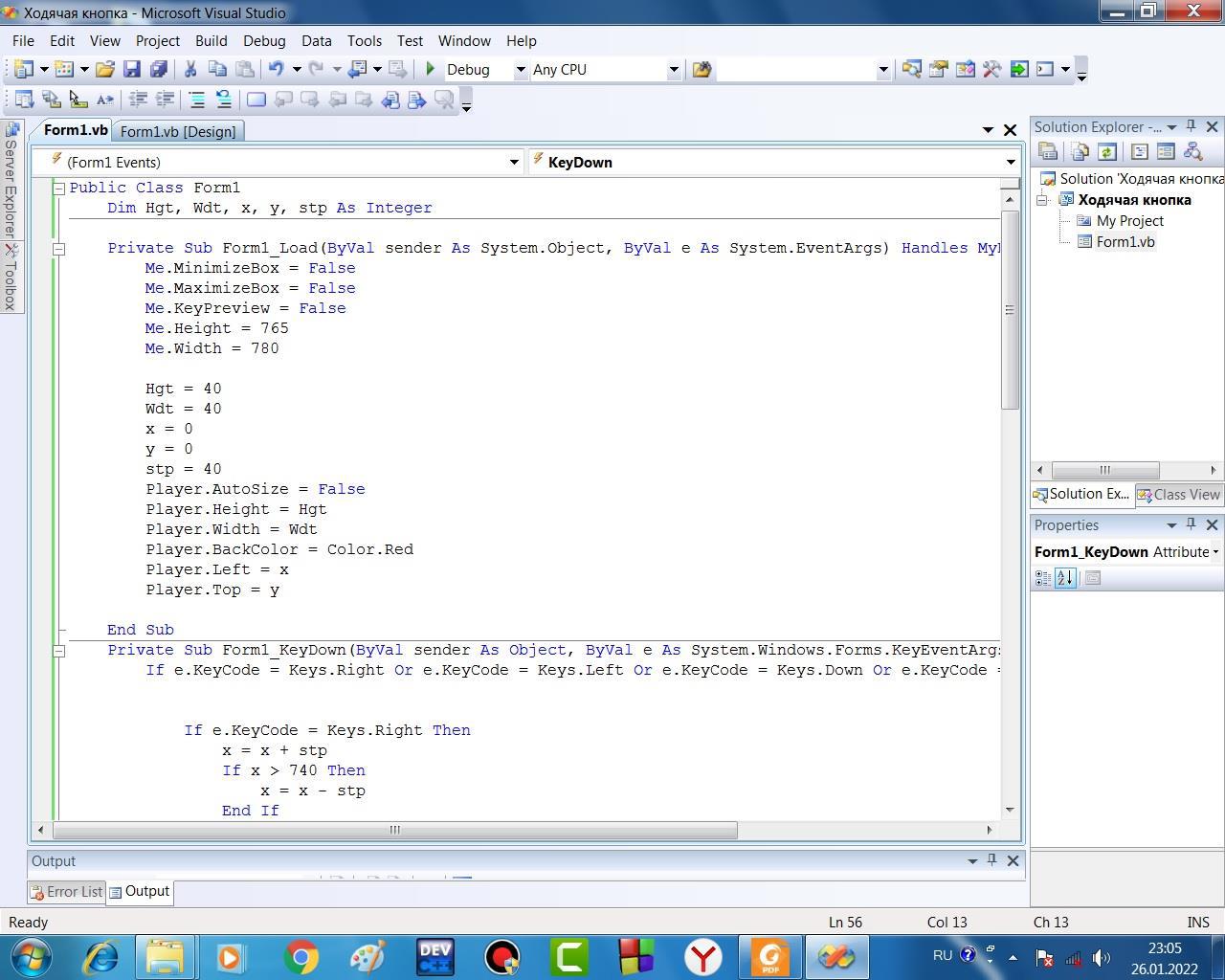Click the Cut scissors icon
This screenshot has width=1225, height=980.
[x=189, y=69]
